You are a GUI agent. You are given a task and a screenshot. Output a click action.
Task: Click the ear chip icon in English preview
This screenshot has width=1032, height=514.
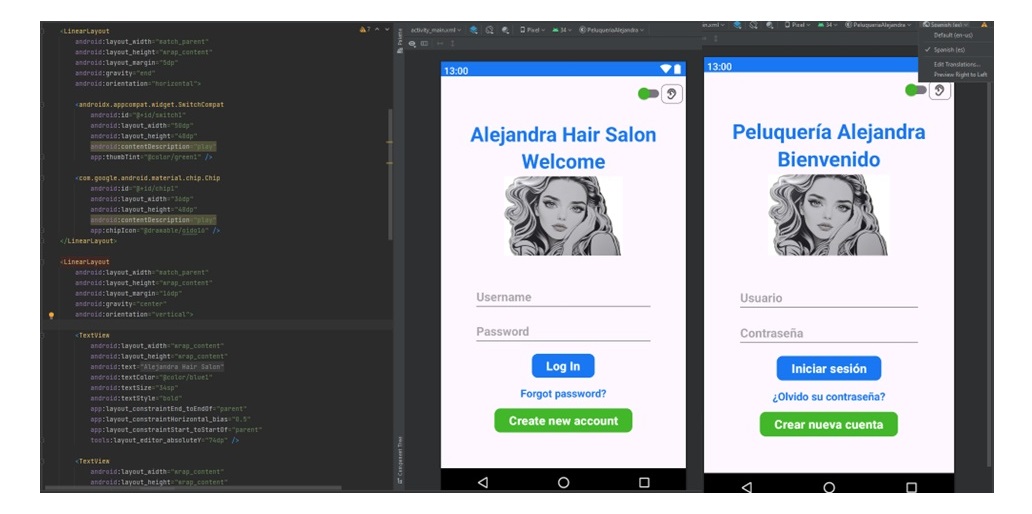pos(673,94)
